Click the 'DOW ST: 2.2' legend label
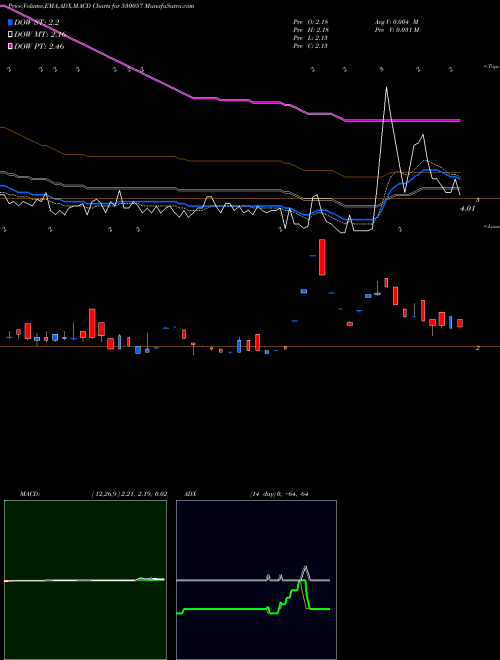This screenshot has height=660, width=500. tap(37, 22)
